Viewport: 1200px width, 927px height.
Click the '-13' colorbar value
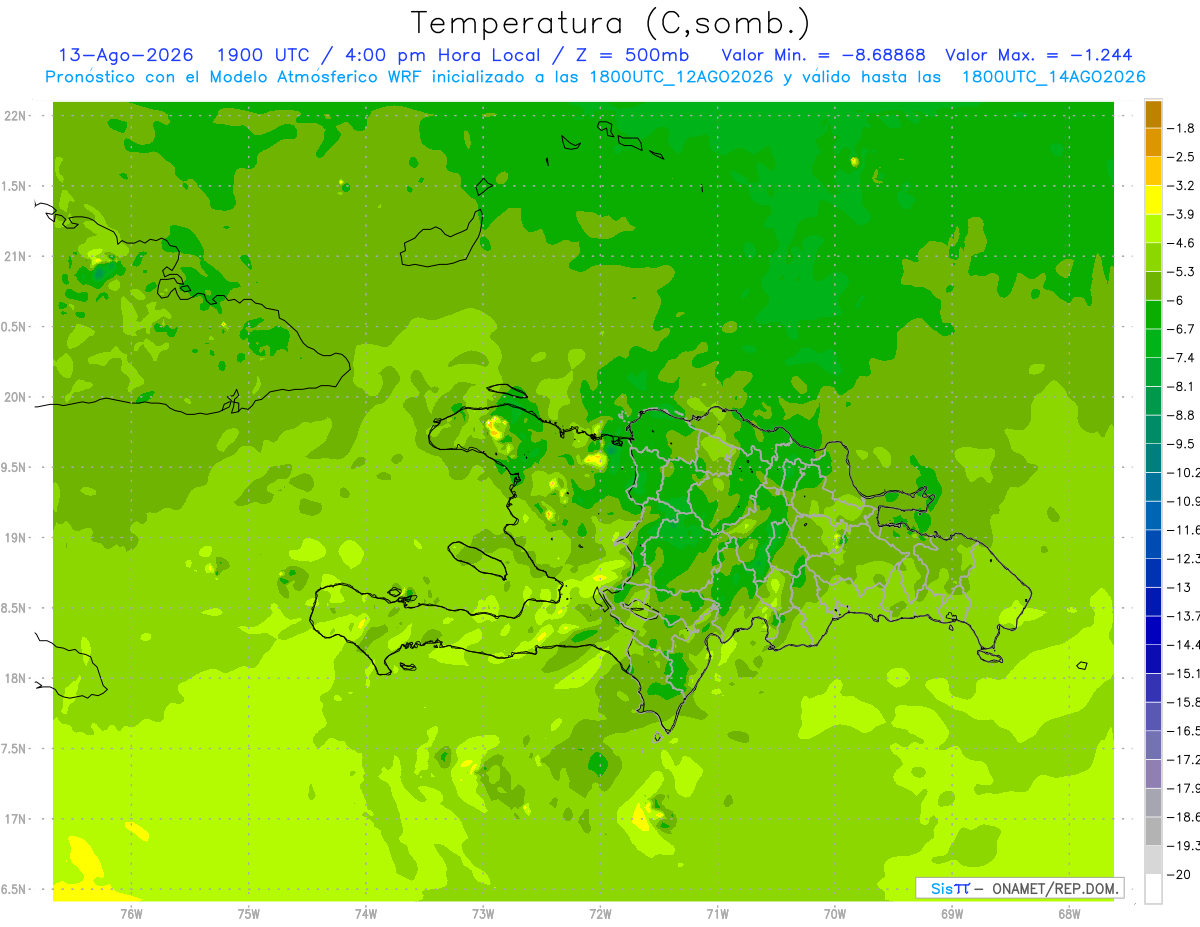[x=1178, y=587]
